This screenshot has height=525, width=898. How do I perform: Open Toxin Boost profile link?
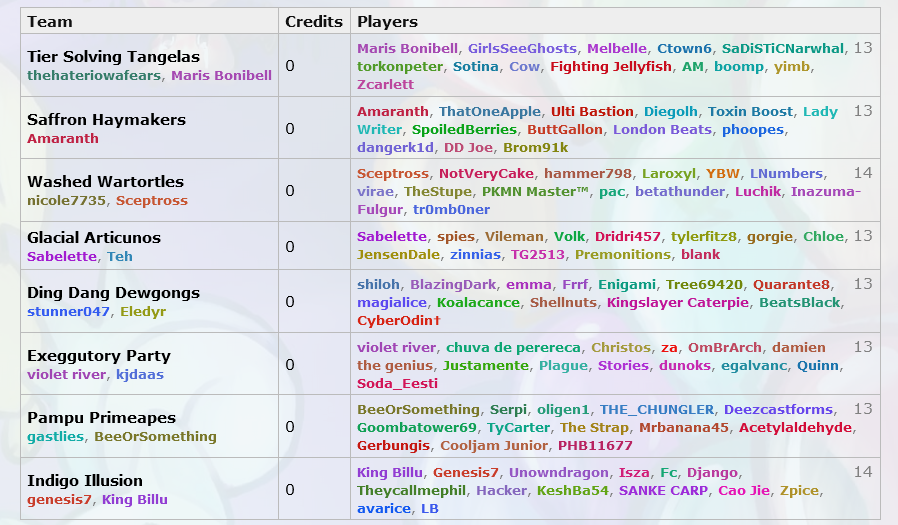coord(750,112)
